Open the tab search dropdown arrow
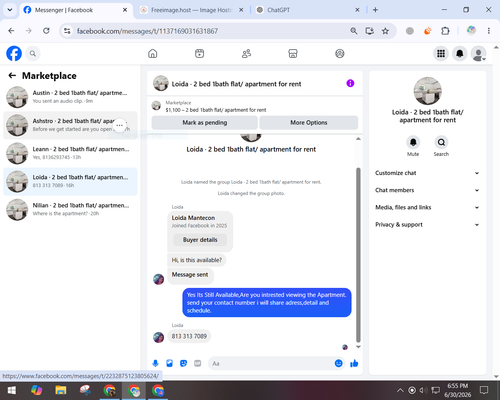 10,10
